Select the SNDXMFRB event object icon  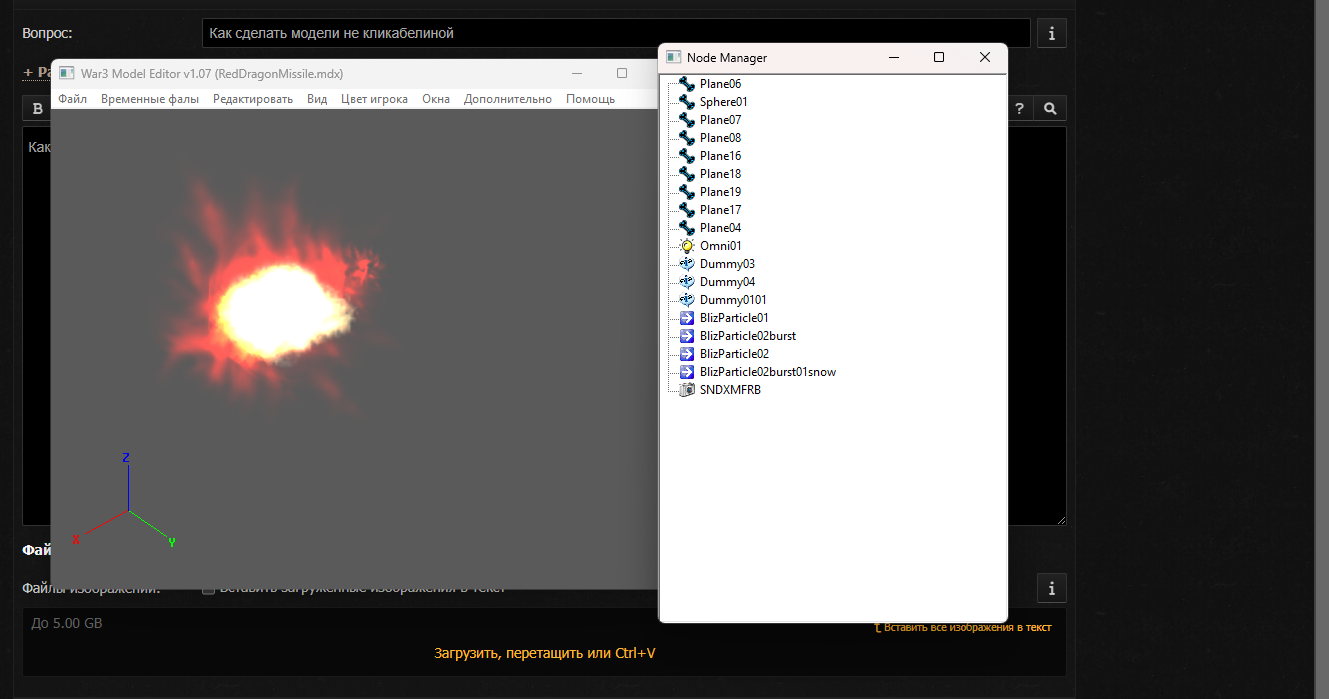click(687, 390)
